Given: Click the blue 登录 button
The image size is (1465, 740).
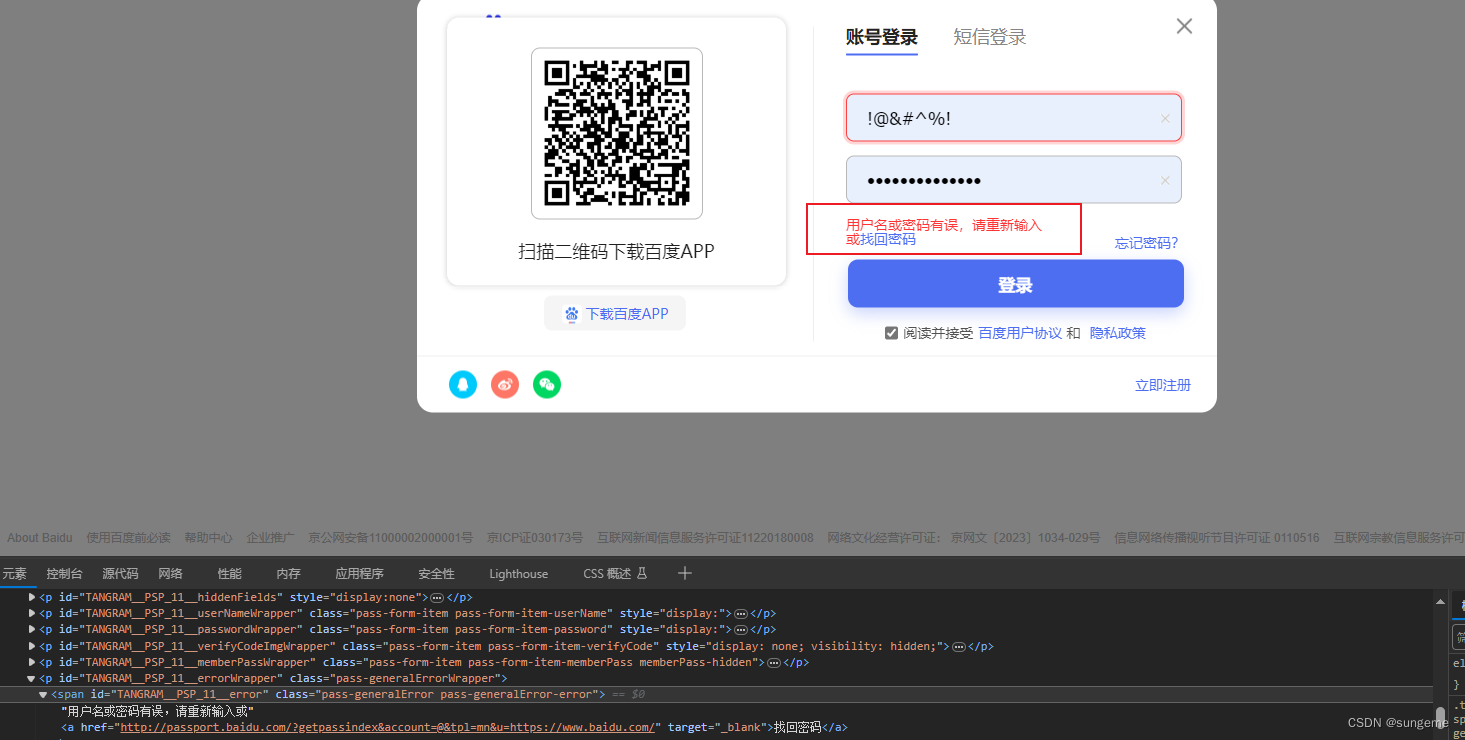Looking at the screenshot, I should (x=1016, y=284).
